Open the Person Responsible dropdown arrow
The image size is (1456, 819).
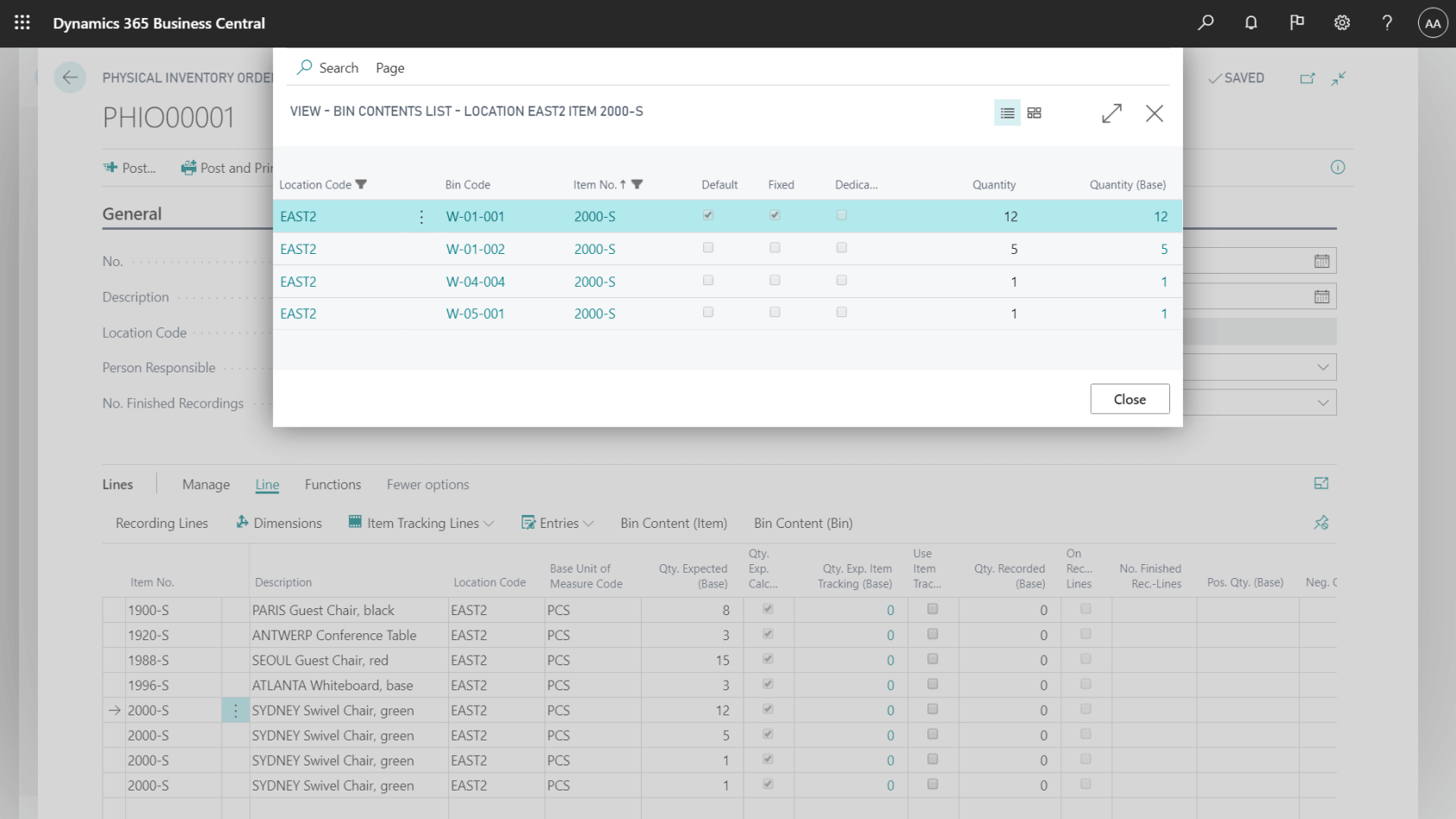tap(1322, 367)
